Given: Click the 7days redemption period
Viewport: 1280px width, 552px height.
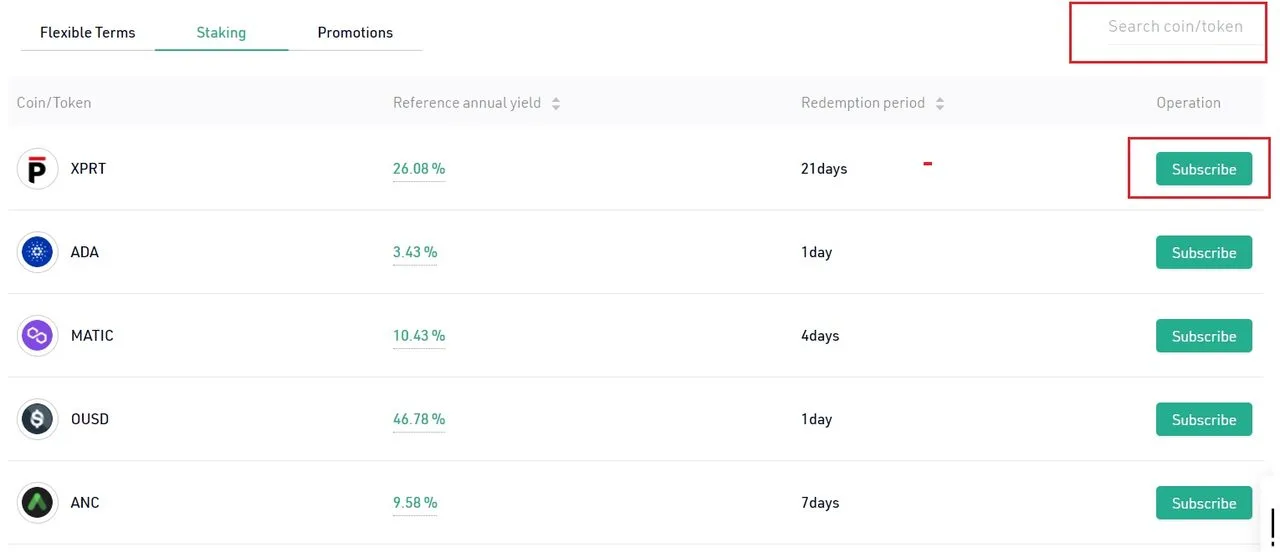Looking at the screenshot, I should (x=820, y=503).
